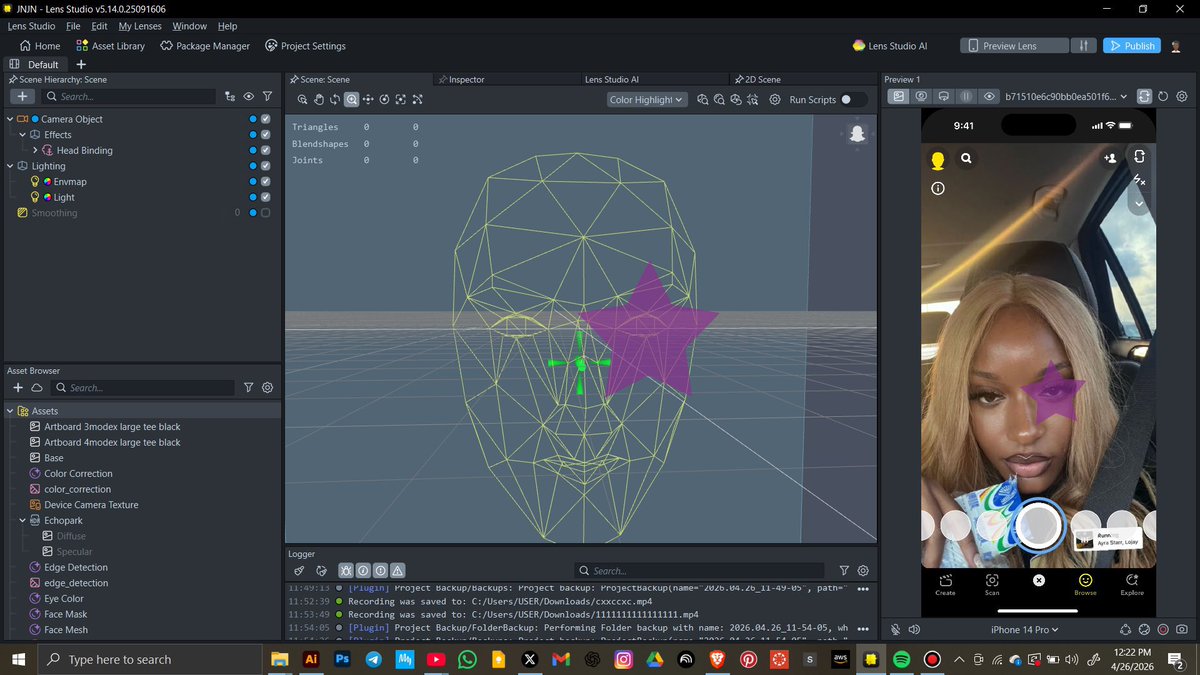Uncheck the Light object checkbox
This screenshot has height=675, width=1200.
click(266, 197)
